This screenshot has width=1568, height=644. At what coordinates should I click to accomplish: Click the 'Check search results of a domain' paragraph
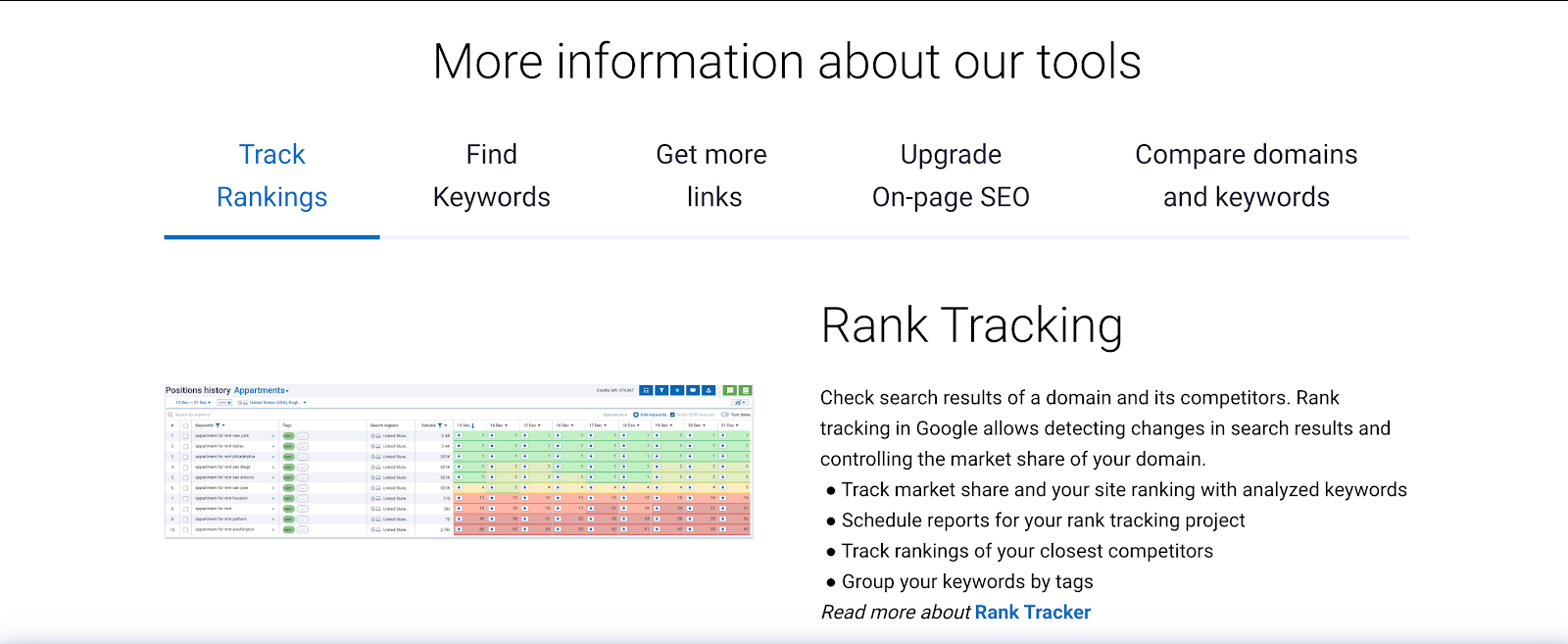coord(1105,428)
